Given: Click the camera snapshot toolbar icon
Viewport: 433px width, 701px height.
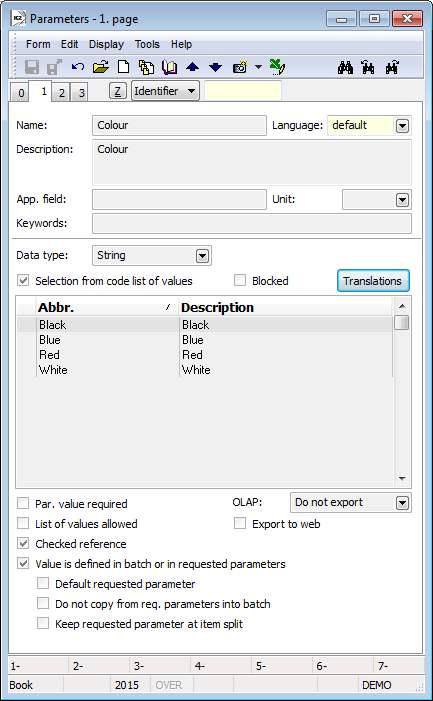Looking at the screenshot, I should [x=240, y=68].
